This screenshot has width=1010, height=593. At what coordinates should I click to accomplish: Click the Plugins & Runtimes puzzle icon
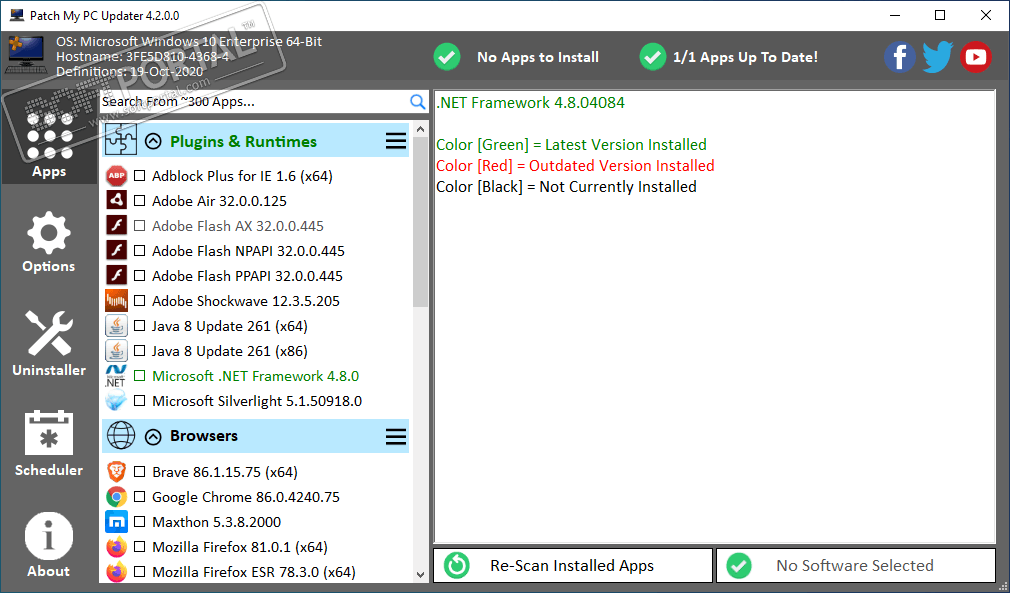[x=120, y=140]
